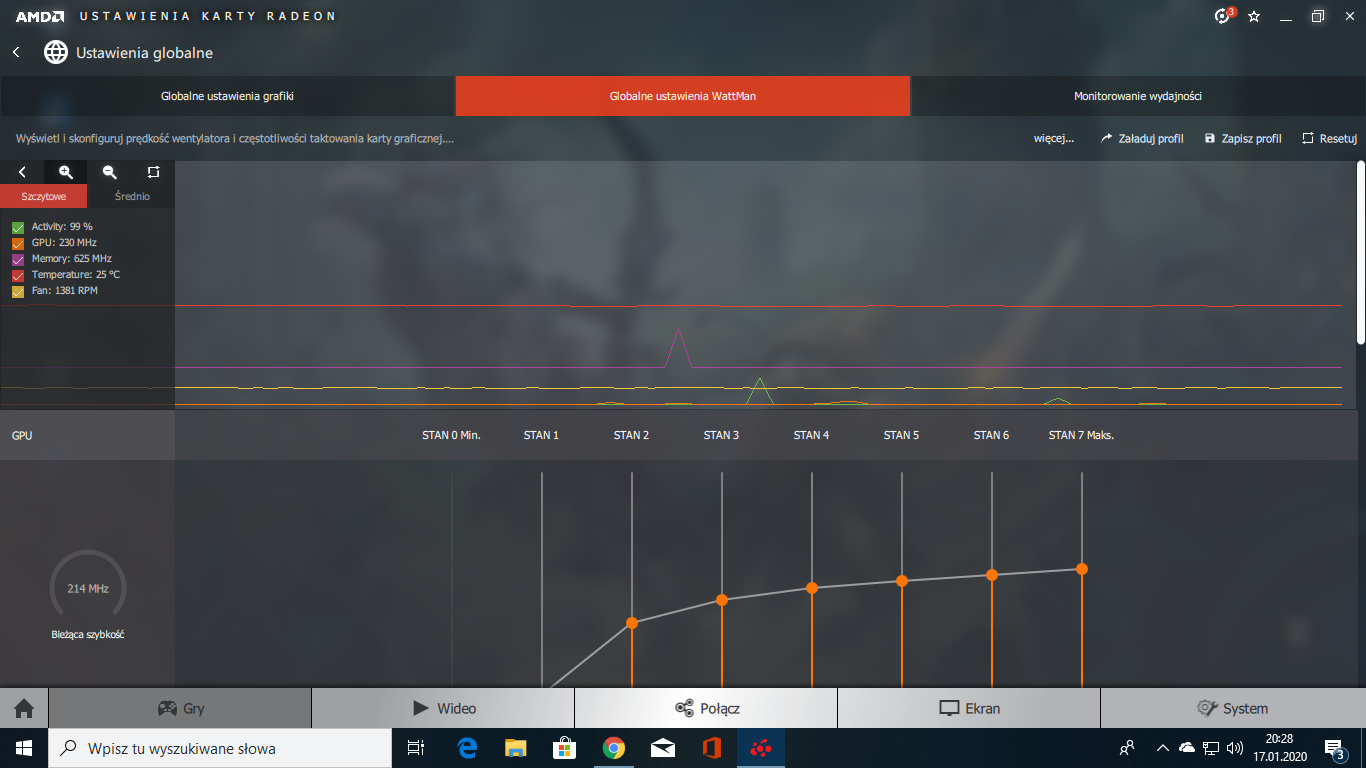Click Zapisz profil button
The image size is (1366, 768).
(x=1243, y=139)
